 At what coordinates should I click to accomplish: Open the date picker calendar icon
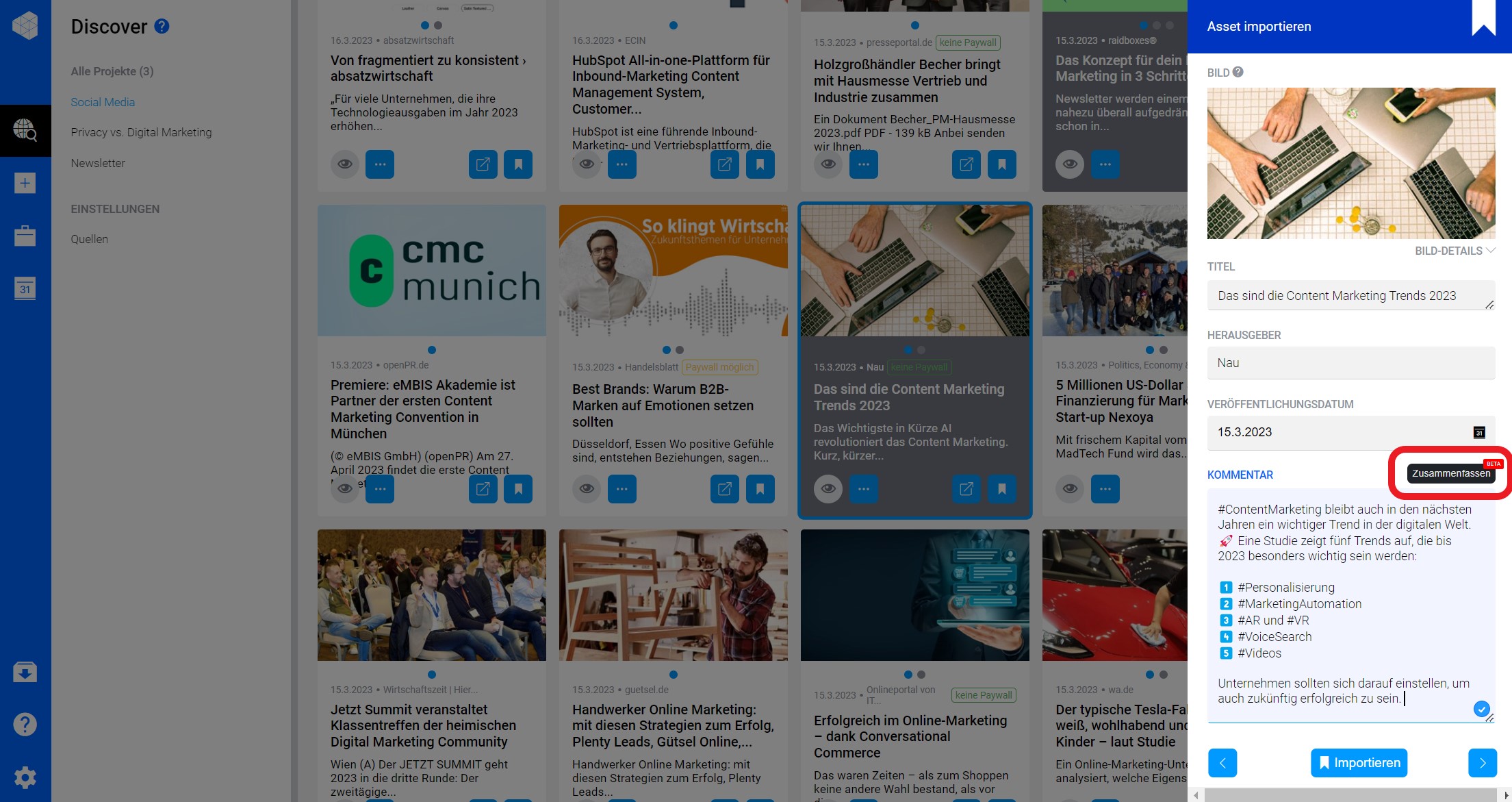pyautogui.click(x=1479, y=432)
